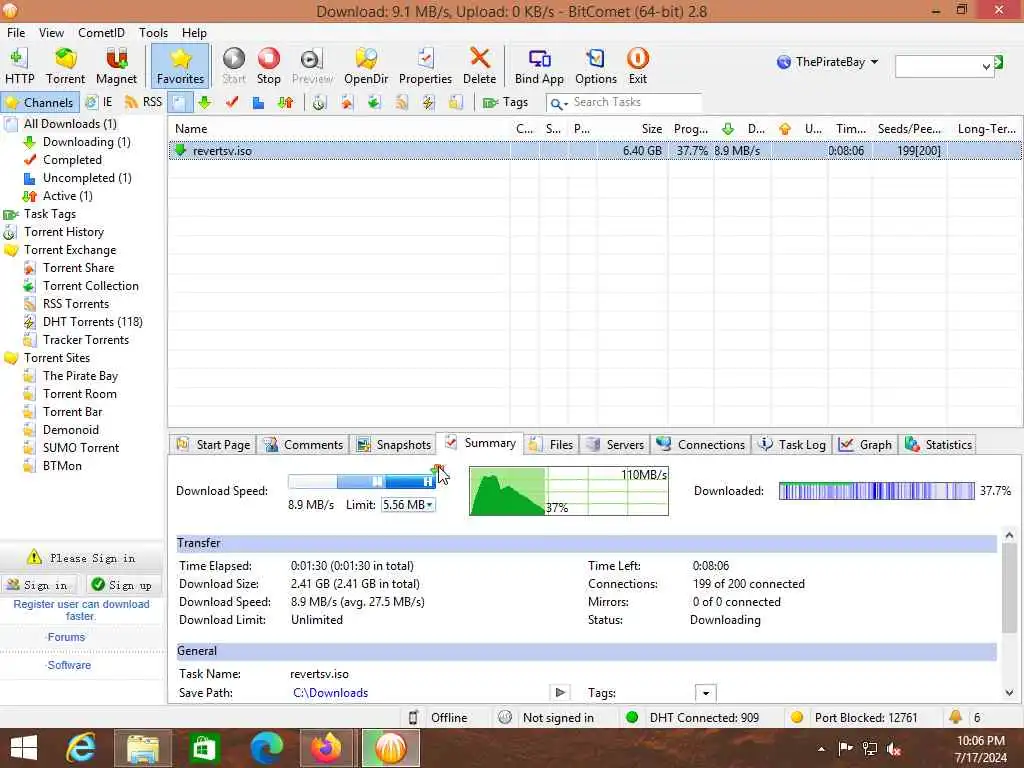1024x768 pixels.
Task: Toggle the All Downloads filter icon
Action: click(x=179, y=103)
